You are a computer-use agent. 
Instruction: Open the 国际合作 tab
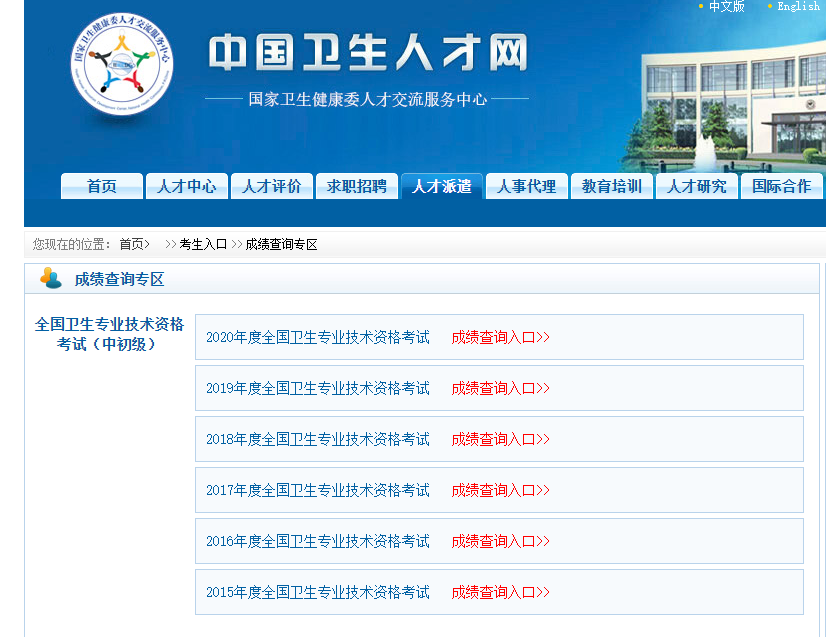pyautogui.click(x=781, y=186)
